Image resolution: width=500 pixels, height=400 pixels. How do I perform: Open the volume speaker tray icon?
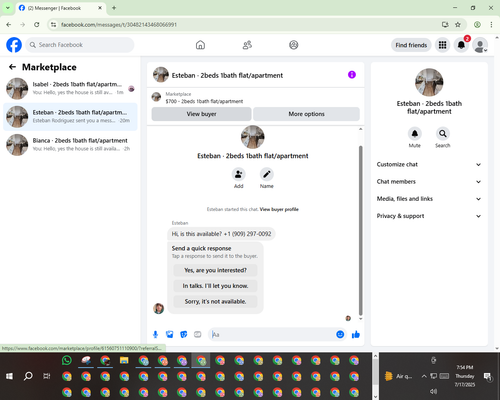[433, 391]
